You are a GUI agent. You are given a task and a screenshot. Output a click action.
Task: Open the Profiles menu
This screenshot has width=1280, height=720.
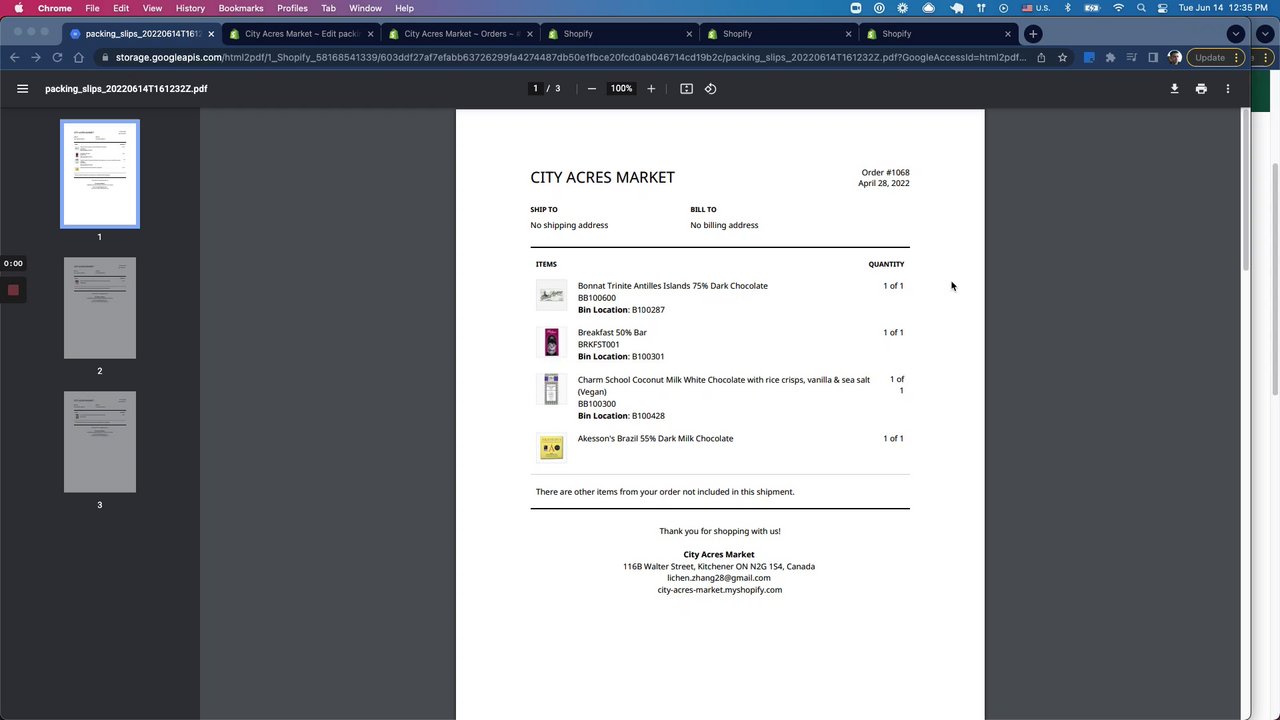pyautogui.click(x=292, y=8)
